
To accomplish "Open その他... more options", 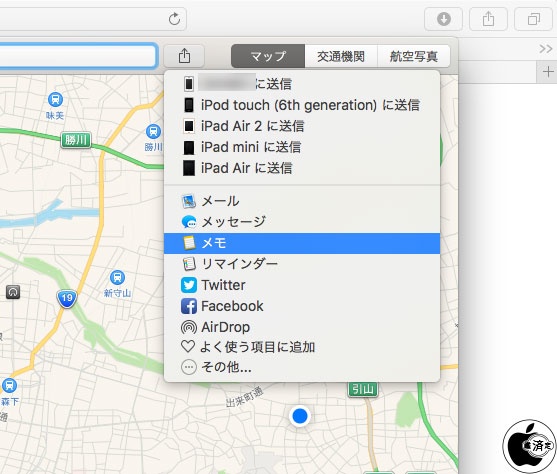I will point(302,367).
